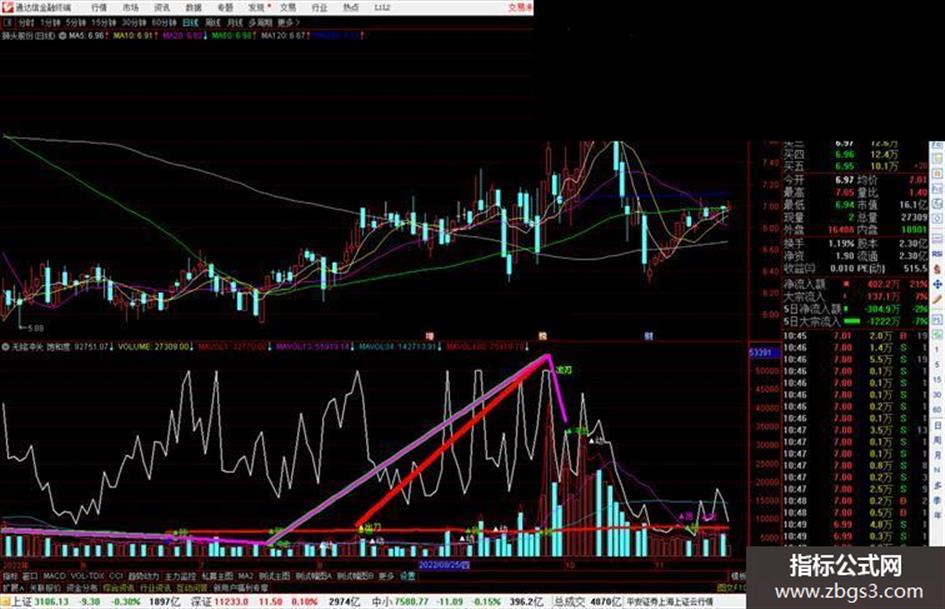
Task: Switch to 30分钟 chart period
Action: tap(134, 22)
